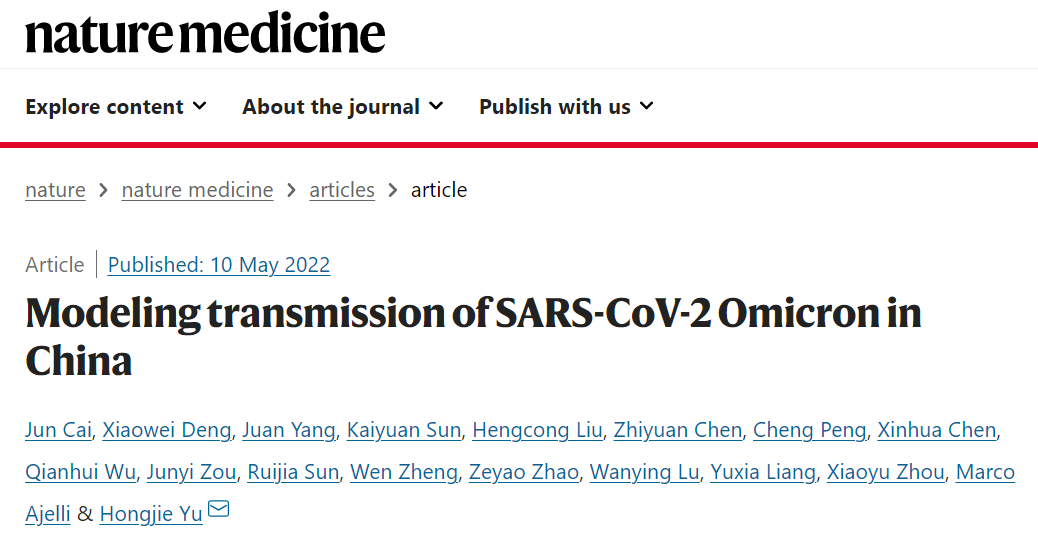Open author Xiaoyu Zhou's details

point(886,471)
